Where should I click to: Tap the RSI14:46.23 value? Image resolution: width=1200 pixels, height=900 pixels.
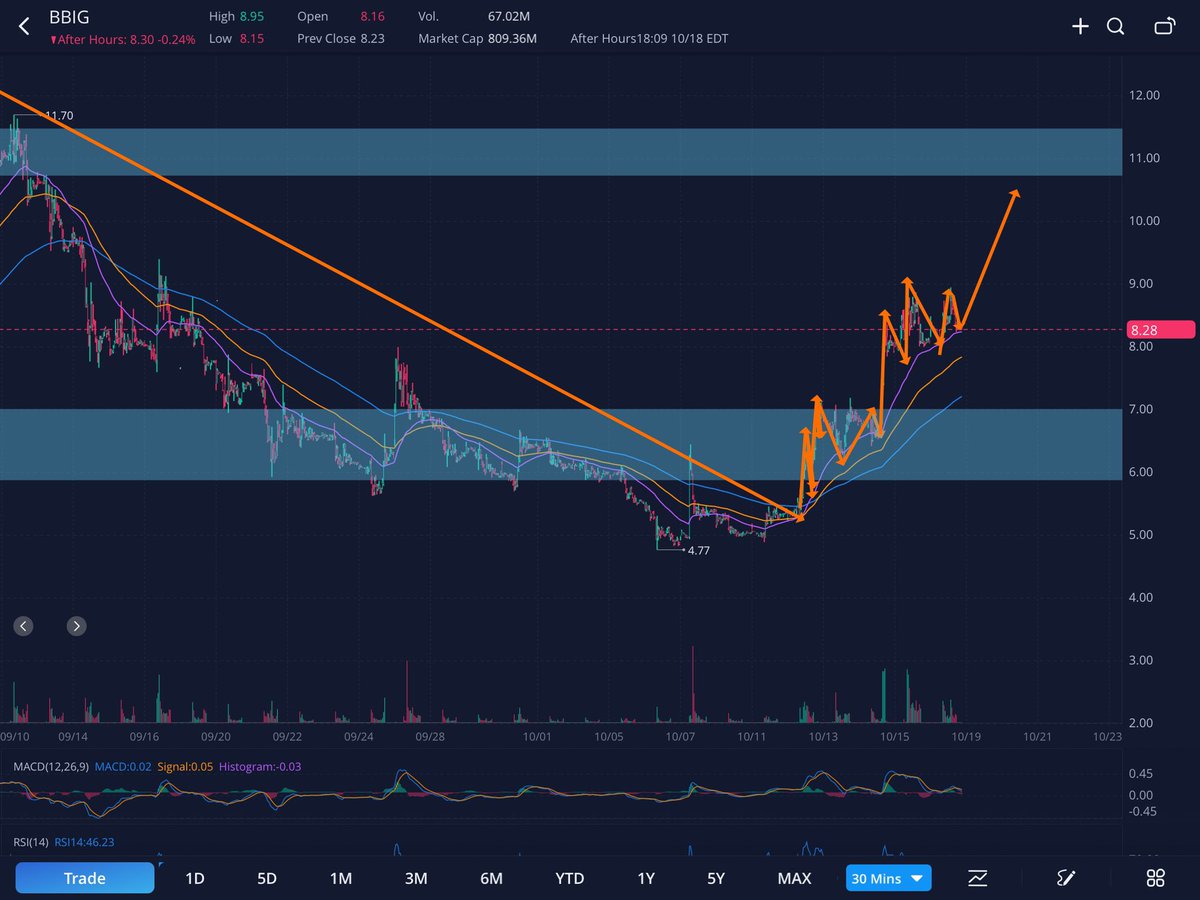point(85,842)
